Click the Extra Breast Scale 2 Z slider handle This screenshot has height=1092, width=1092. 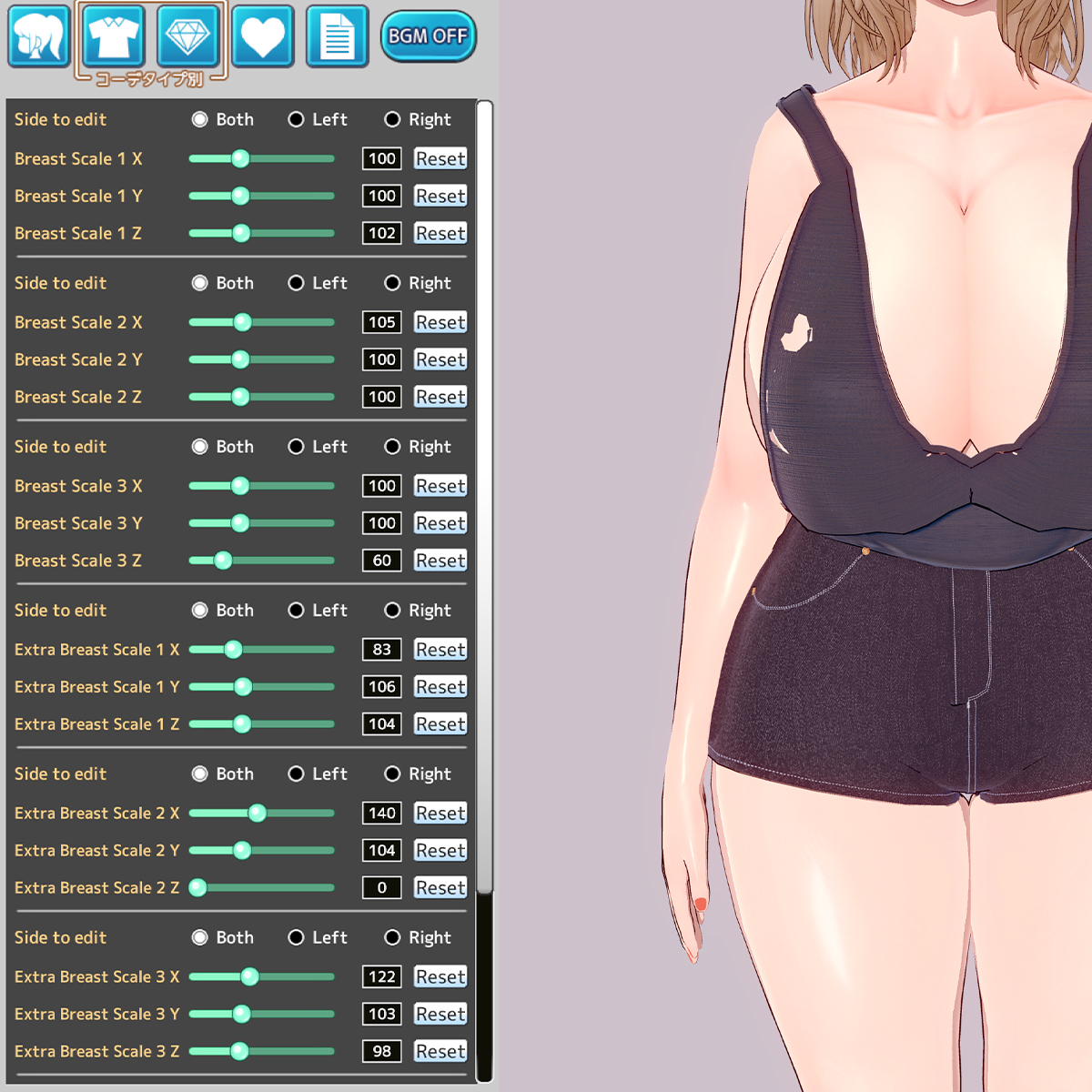197,887
